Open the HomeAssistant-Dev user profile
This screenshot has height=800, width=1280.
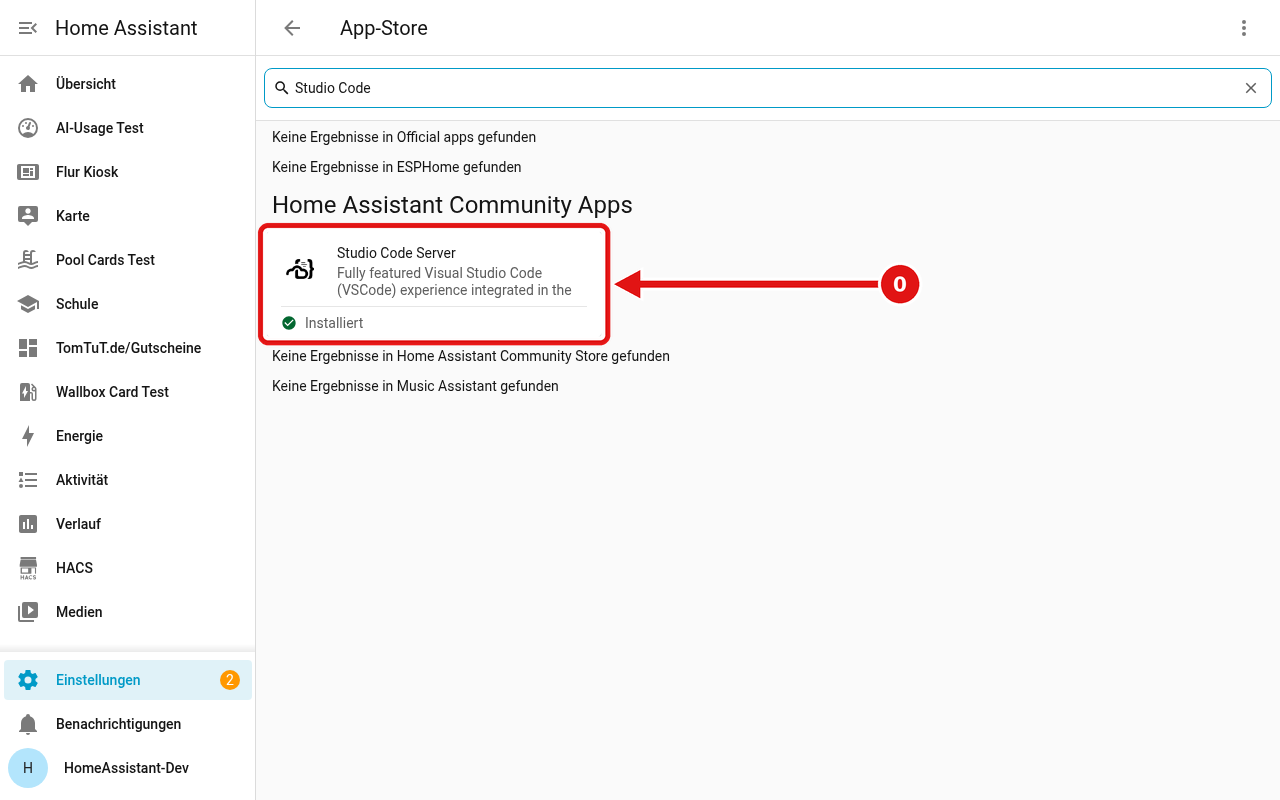(x=128, y=768)
